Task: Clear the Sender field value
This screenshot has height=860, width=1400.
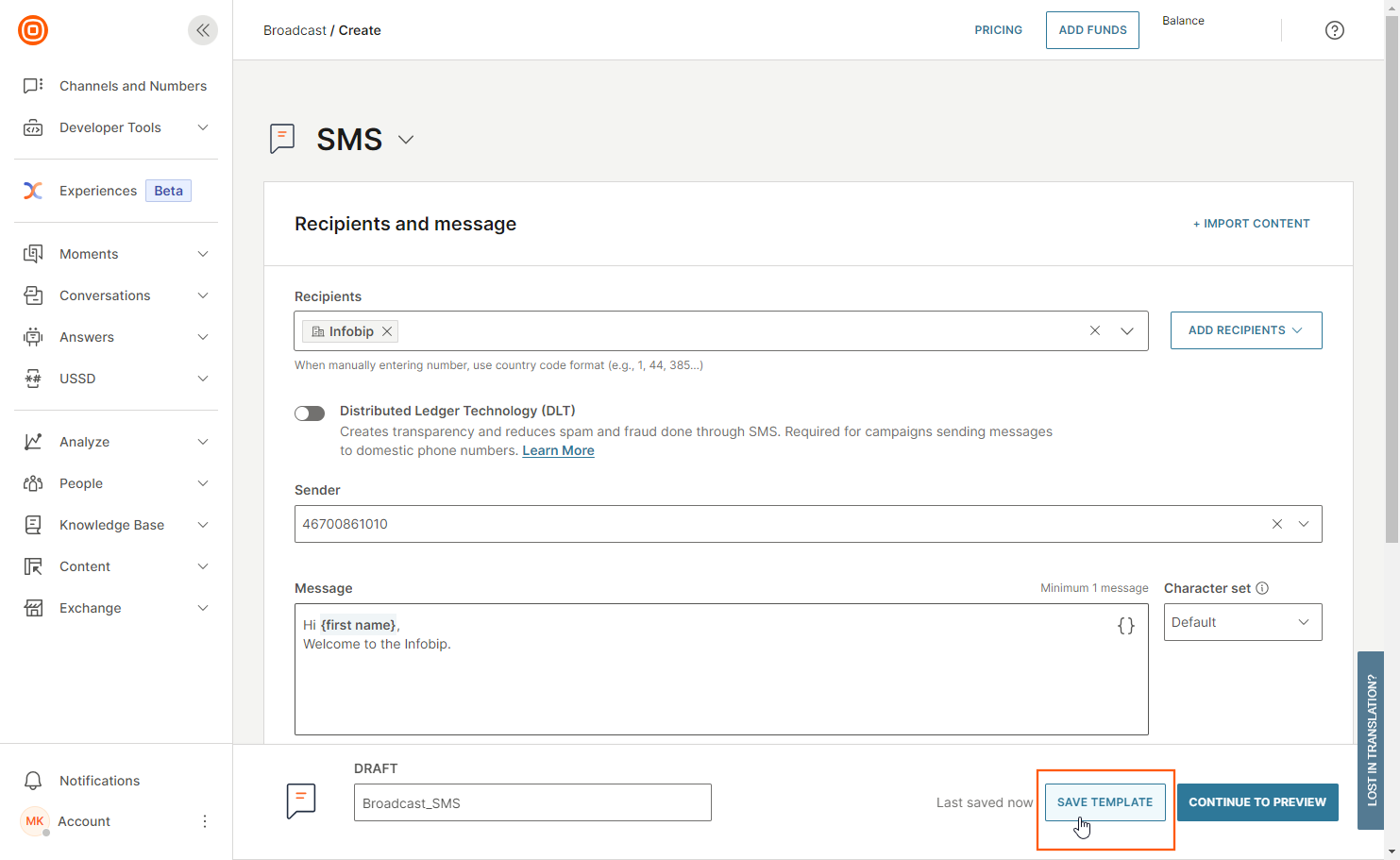Action: [x=1276, y=524]
